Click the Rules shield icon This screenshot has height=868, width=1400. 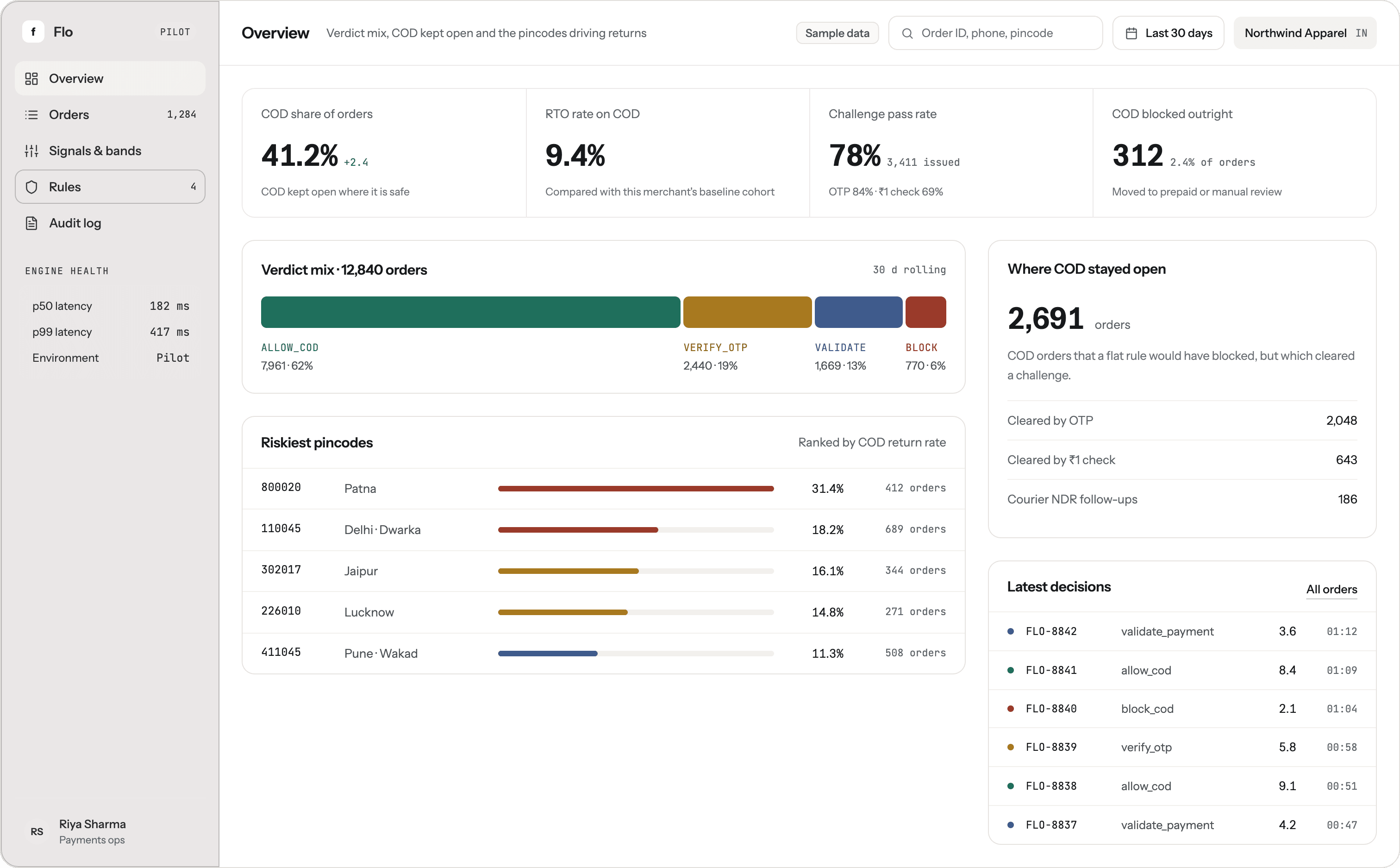[31, 187]
